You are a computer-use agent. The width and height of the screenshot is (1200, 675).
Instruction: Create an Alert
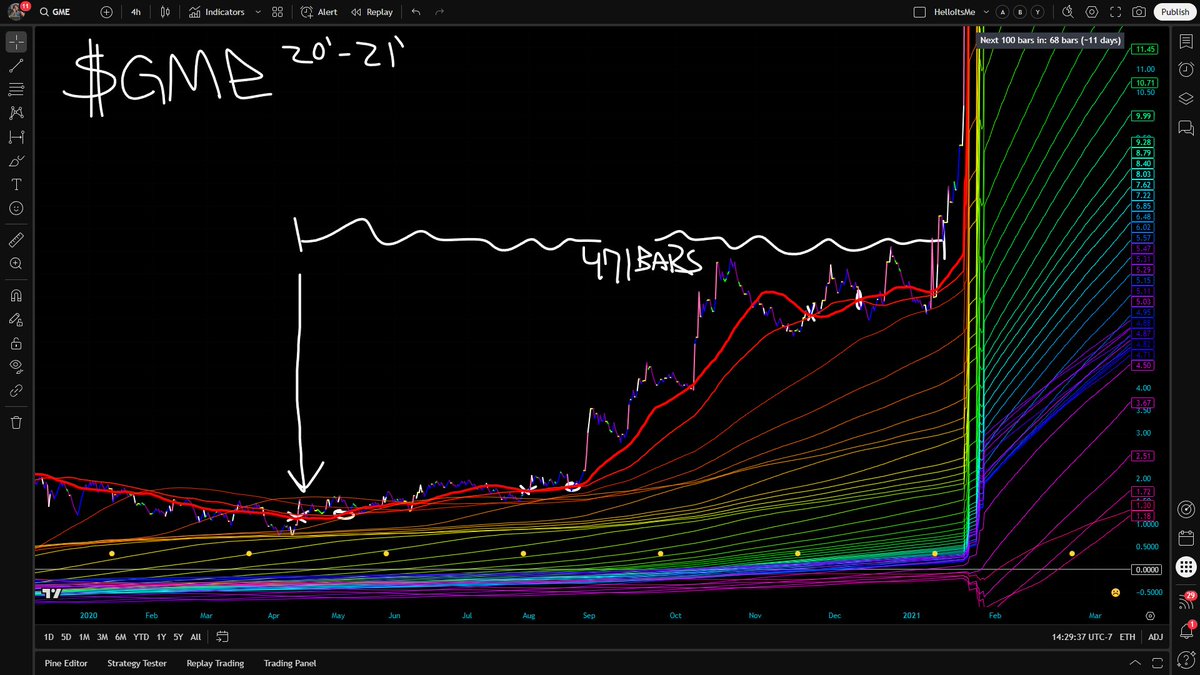(319, 13)
